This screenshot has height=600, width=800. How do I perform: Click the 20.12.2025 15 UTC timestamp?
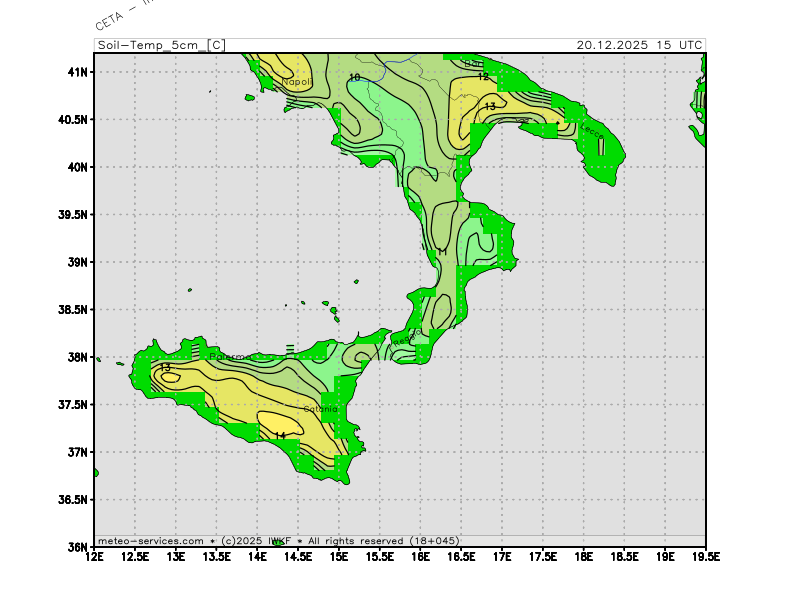coord(639,45)
